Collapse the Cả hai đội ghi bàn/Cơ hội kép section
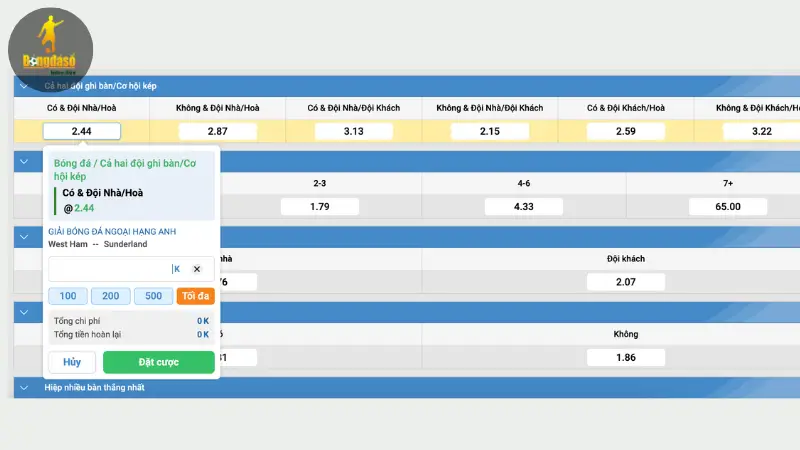800x450 pixels. click(x=23, y=87)
